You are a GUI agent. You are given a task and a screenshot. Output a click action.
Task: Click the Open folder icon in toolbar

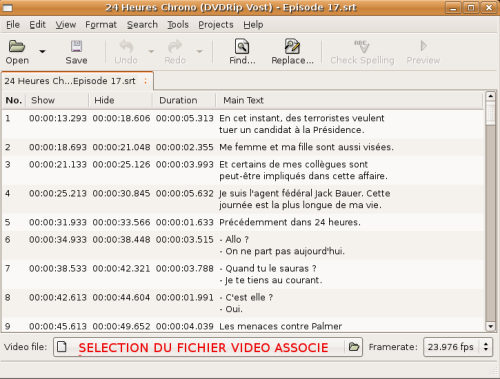tap(17, 46)
